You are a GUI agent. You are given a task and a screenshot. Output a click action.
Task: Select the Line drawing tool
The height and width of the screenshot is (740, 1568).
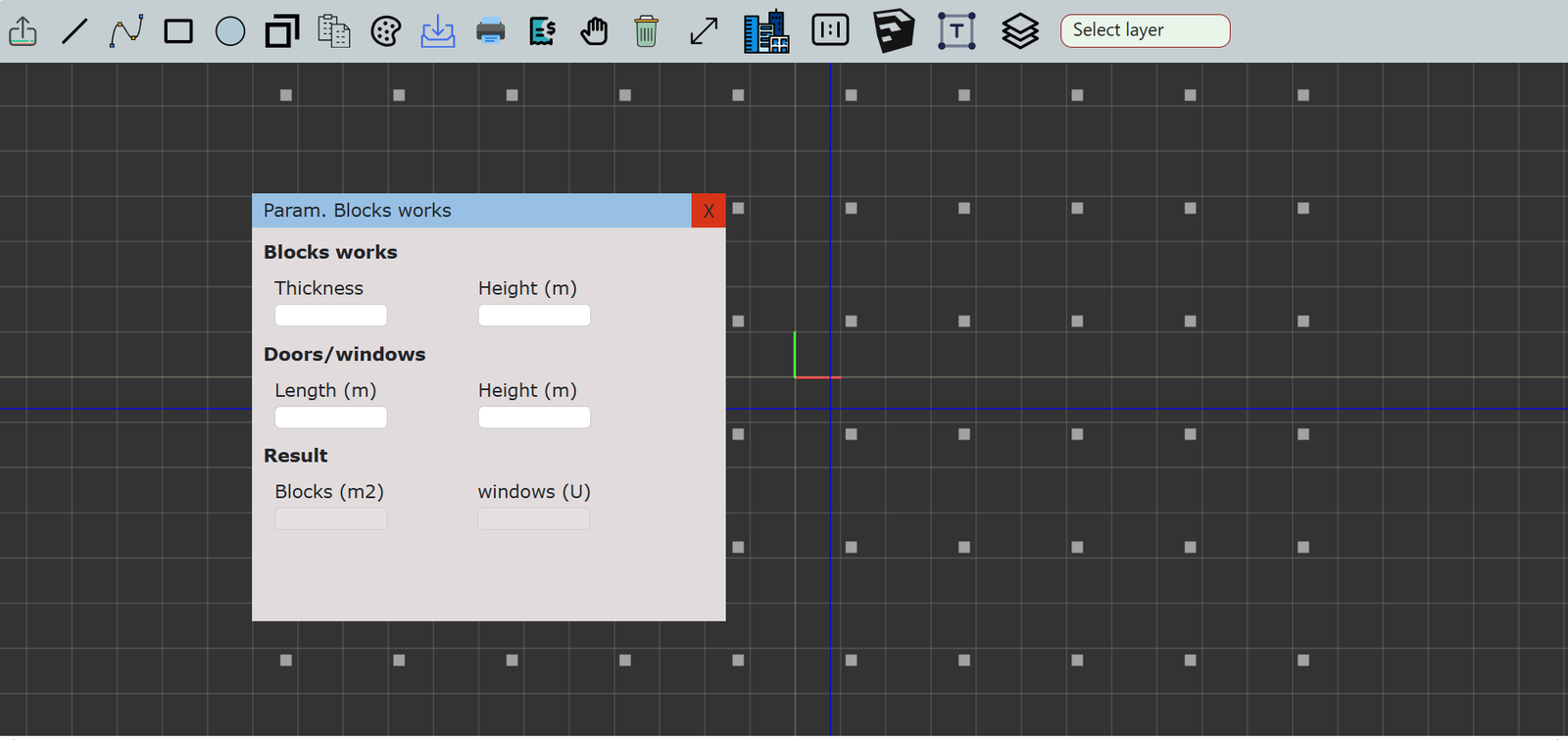[x=74, y=31]
